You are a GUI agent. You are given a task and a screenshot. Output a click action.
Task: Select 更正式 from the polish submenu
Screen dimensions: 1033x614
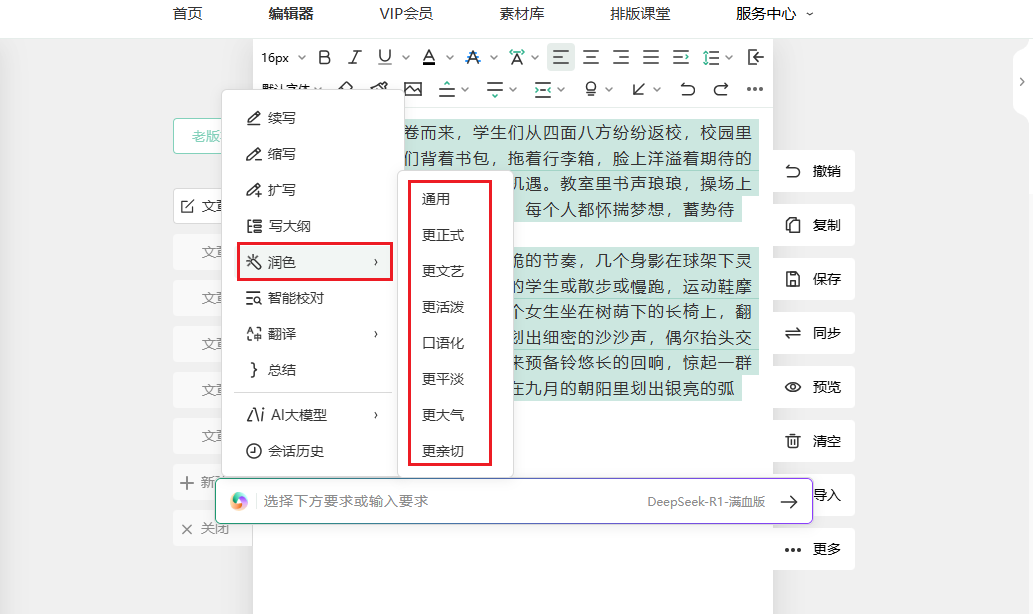pos(443,235)
